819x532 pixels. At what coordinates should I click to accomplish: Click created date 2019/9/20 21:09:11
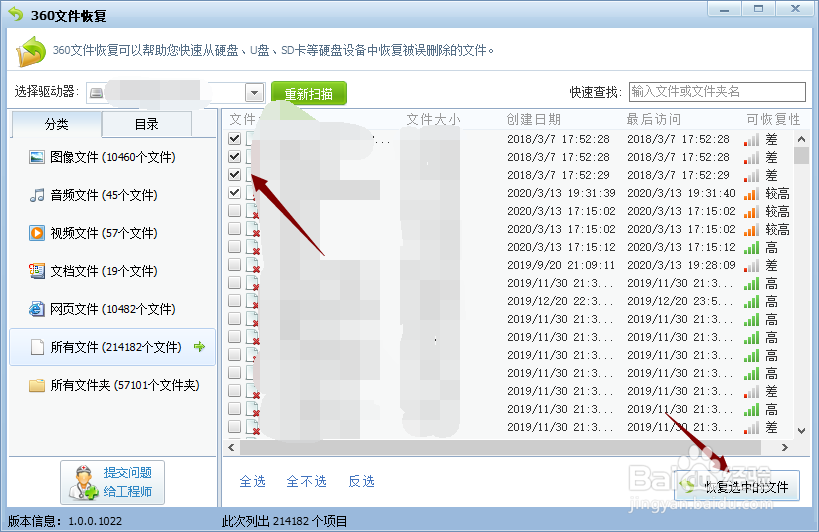coord(561,265)
